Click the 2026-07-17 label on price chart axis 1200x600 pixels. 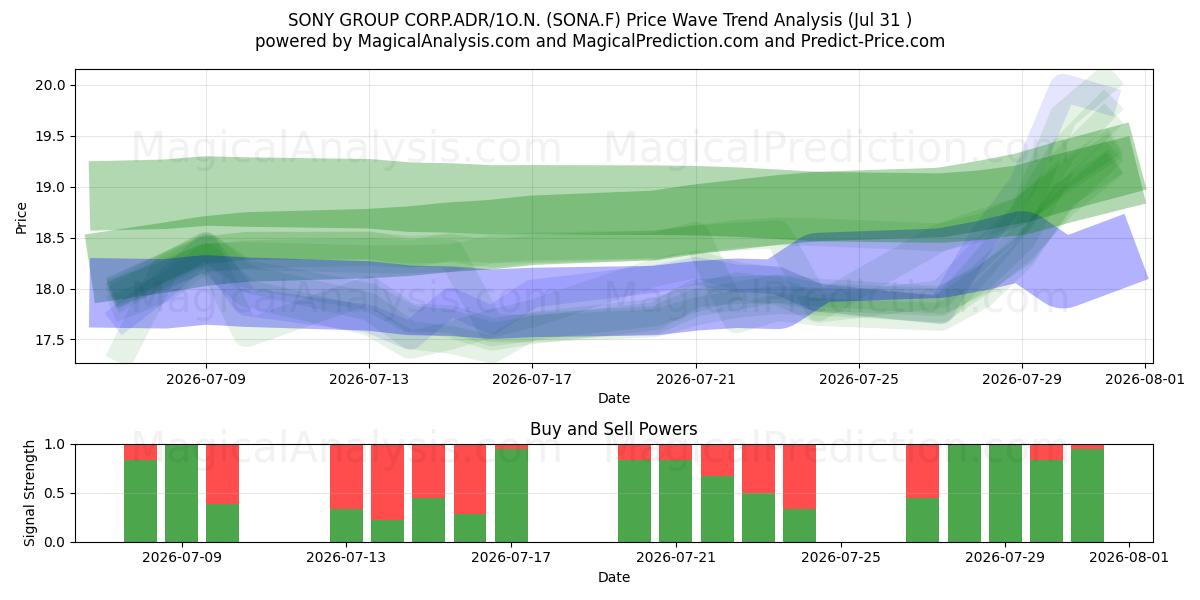pos(532,379)
